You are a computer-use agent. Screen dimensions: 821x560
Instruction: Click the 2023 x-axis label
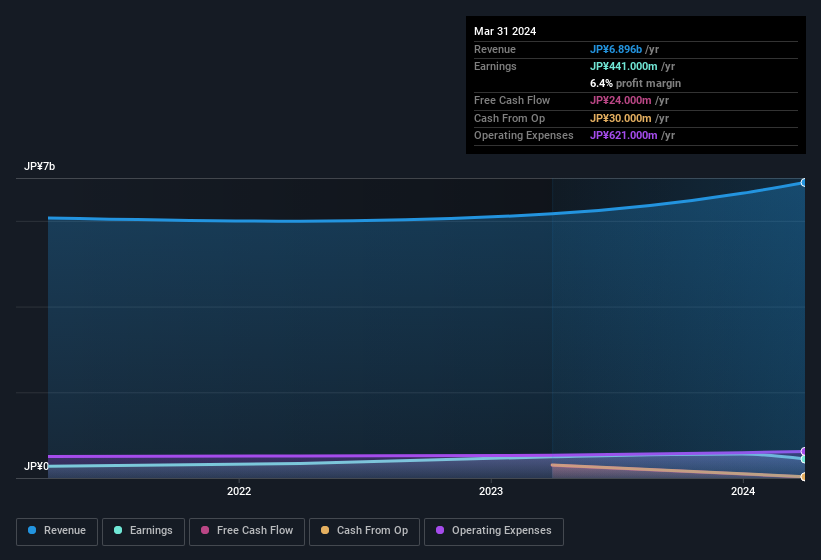(x=491, y=491)
